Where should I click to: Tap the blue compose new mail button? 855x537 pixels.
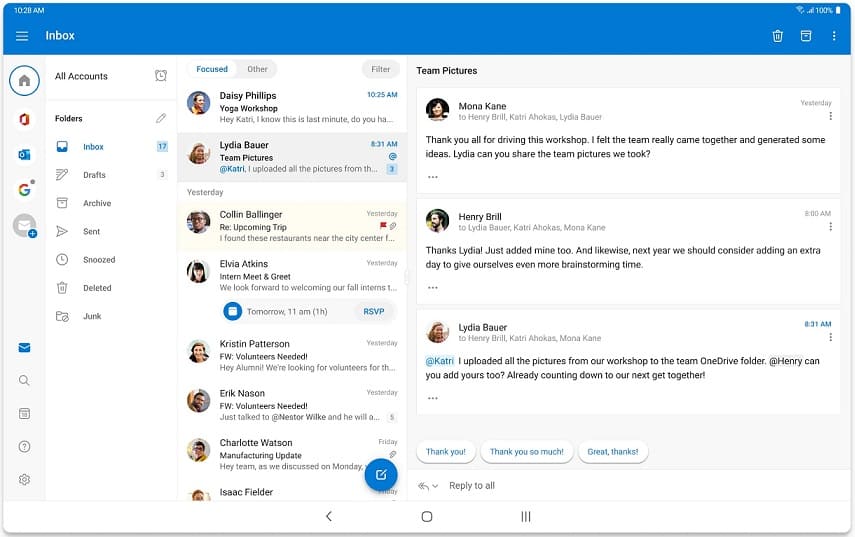click(381, 474)
